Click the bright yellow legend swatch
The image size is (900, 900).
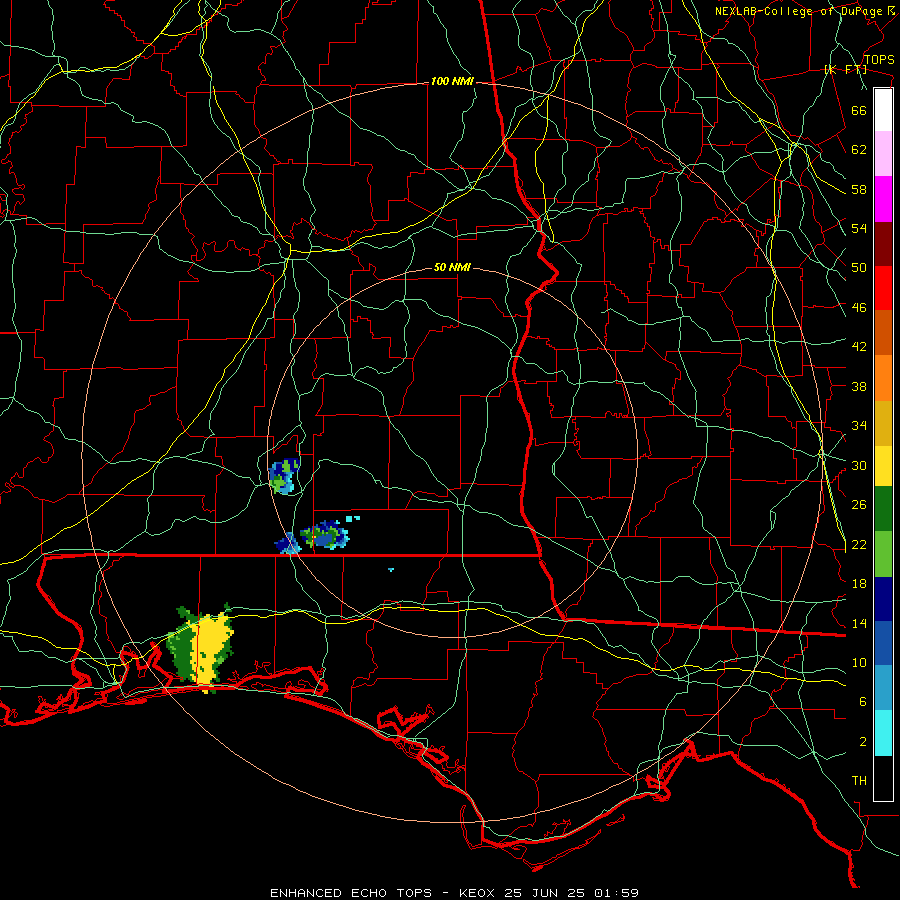[x=883, y=466]
